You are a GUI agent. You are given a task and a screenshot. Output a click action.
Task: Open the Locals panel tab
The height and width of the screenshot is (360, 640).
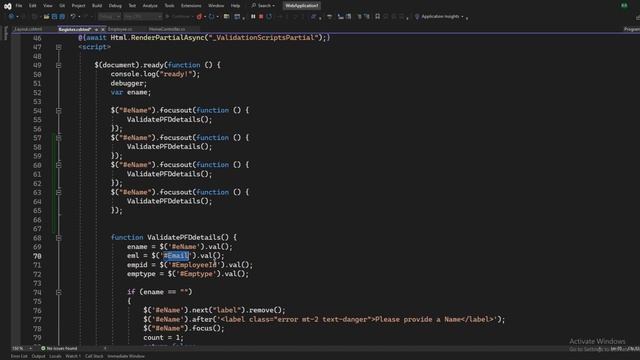point(55,356)
